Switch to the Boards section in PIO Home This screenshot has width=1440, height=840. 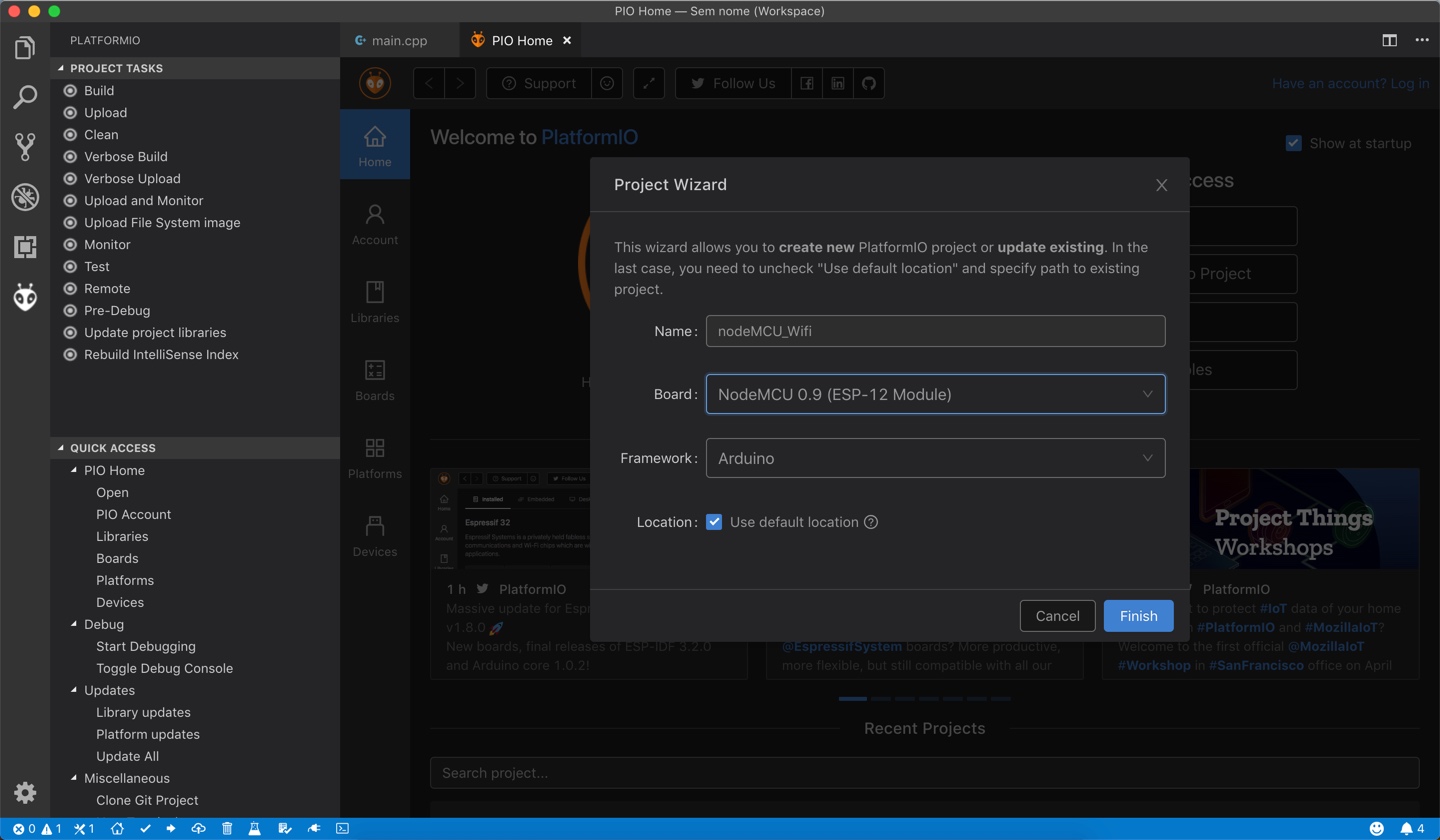point(374,382)
